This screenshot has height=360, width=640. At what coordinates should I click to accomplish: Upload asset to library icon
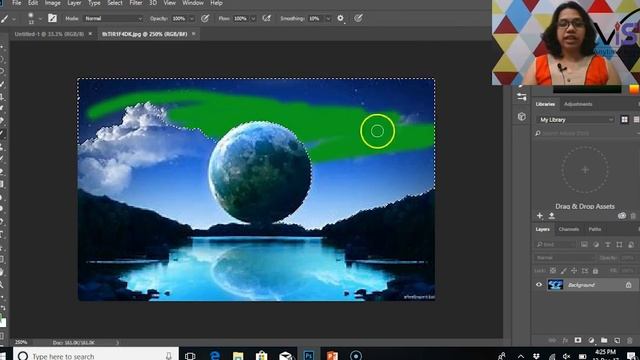(x=551, y=216)
